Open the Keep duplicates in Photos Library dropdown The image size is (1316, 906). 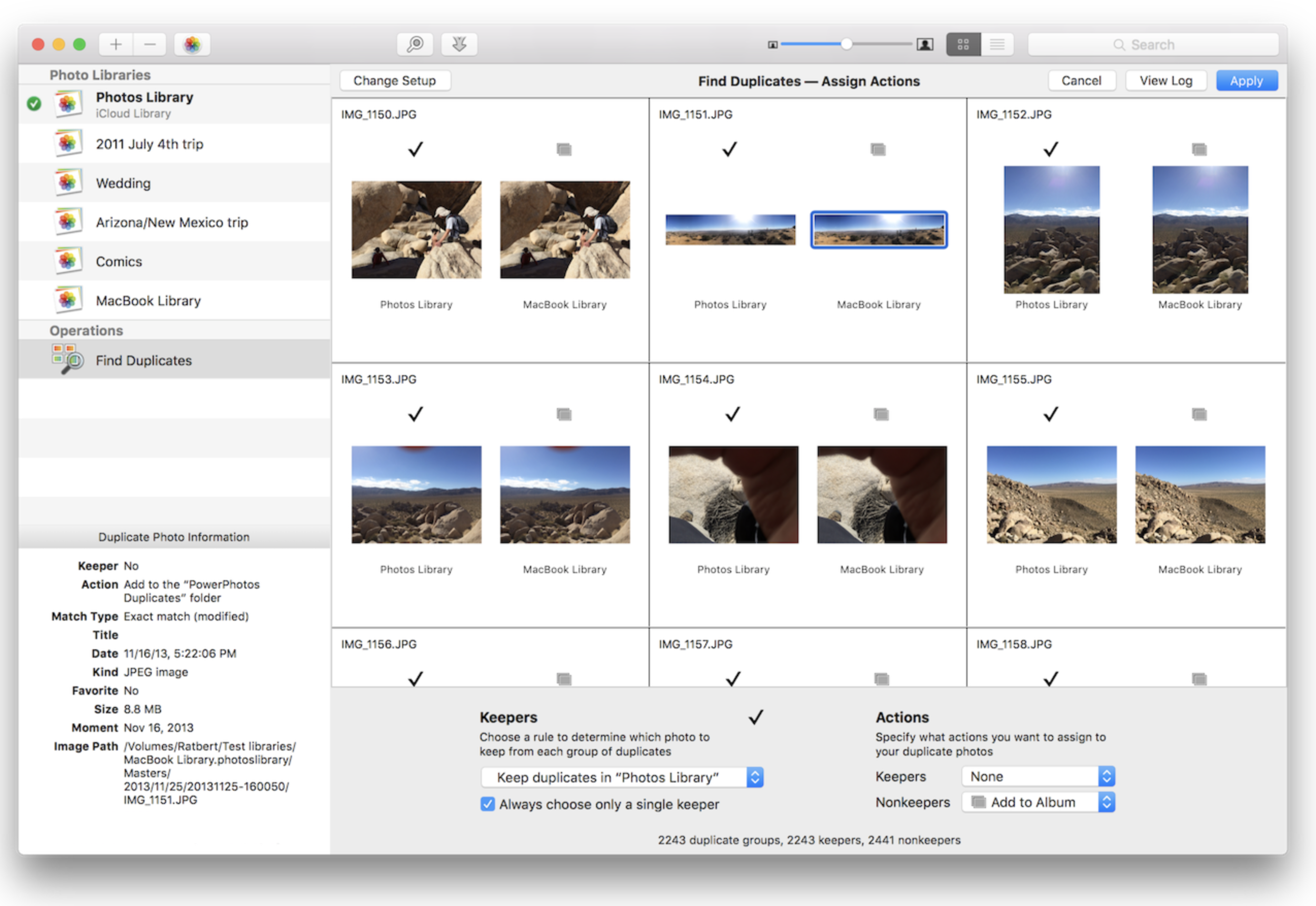tap(622, 777)
